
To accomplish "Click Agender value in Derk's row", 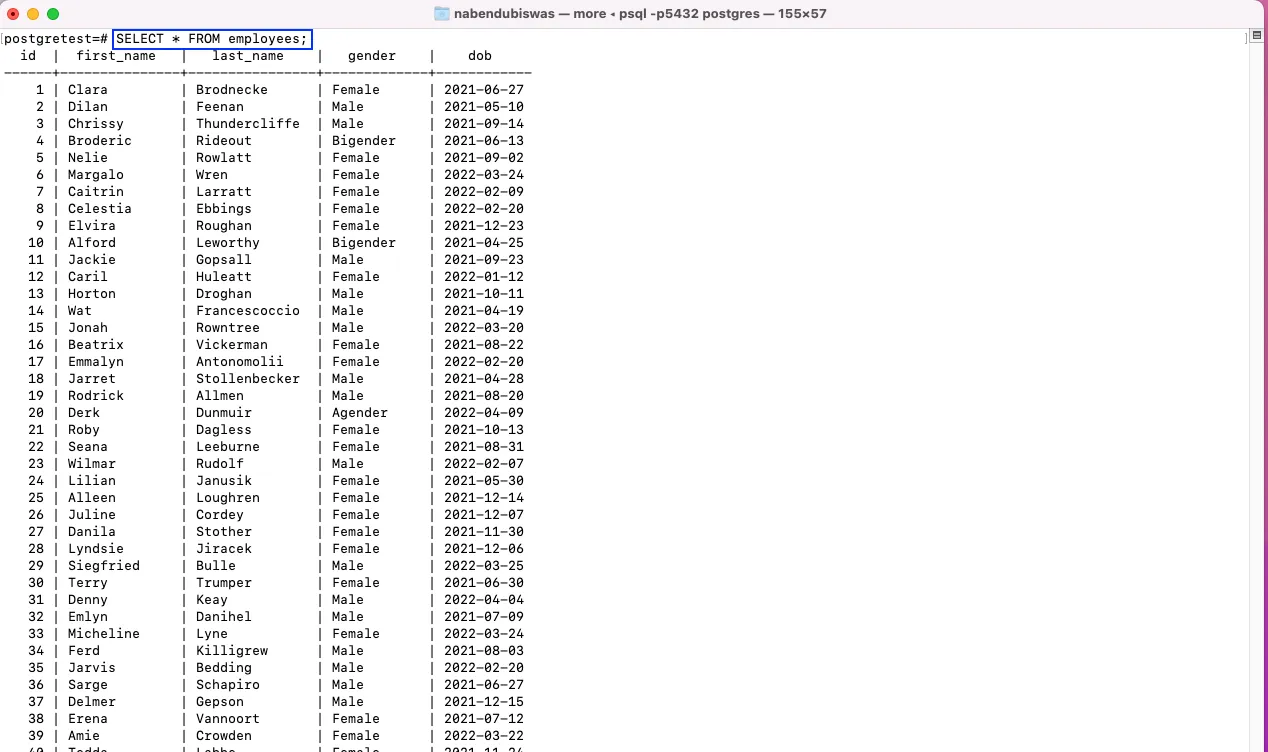I will (x=360, y=413).
